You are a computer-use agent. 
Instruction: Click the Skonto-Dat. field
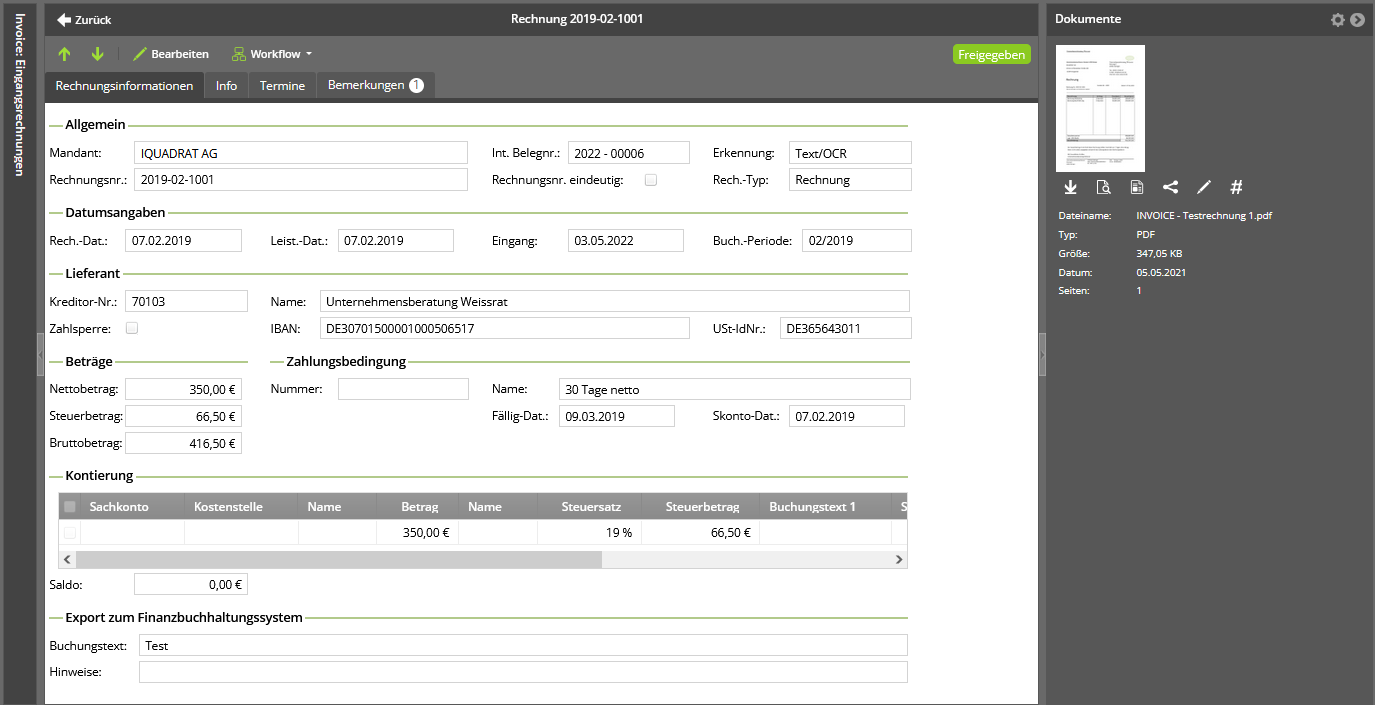coord(847,416)
